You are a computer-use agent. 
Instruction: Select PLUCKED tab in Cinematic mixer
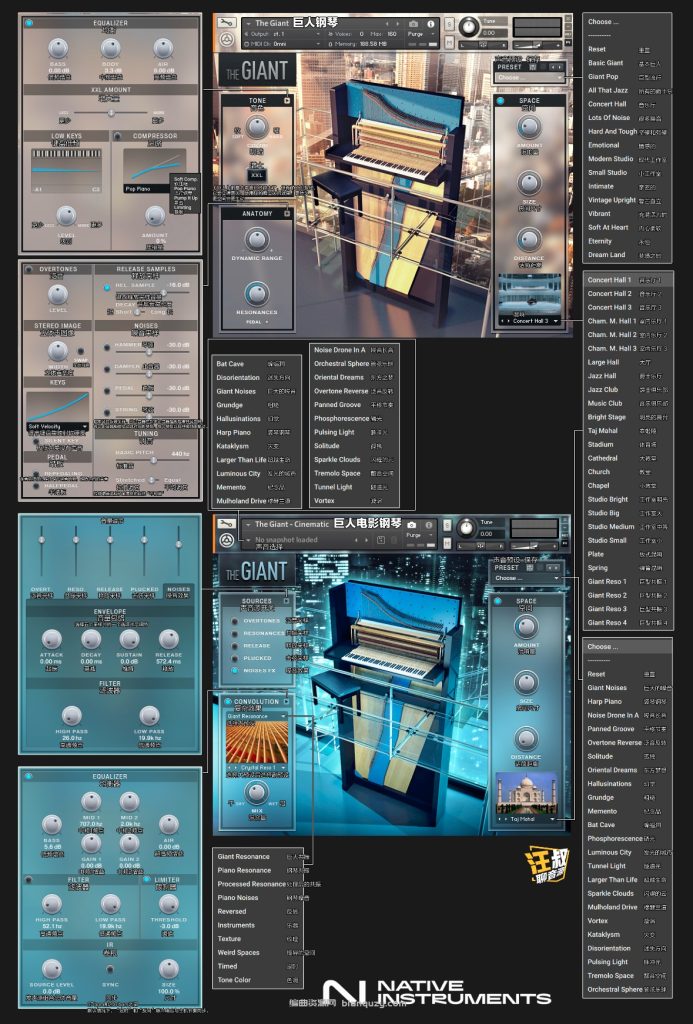tap(144, 589)
